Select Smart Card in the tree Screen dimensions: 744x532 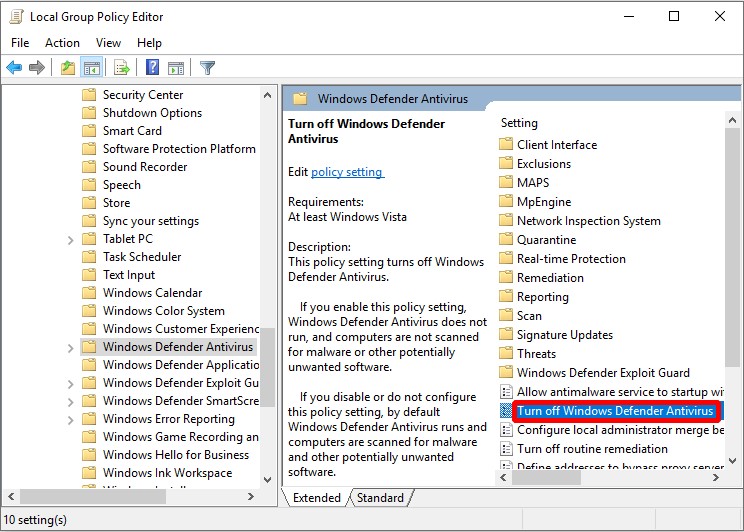[x=132, y=131]
